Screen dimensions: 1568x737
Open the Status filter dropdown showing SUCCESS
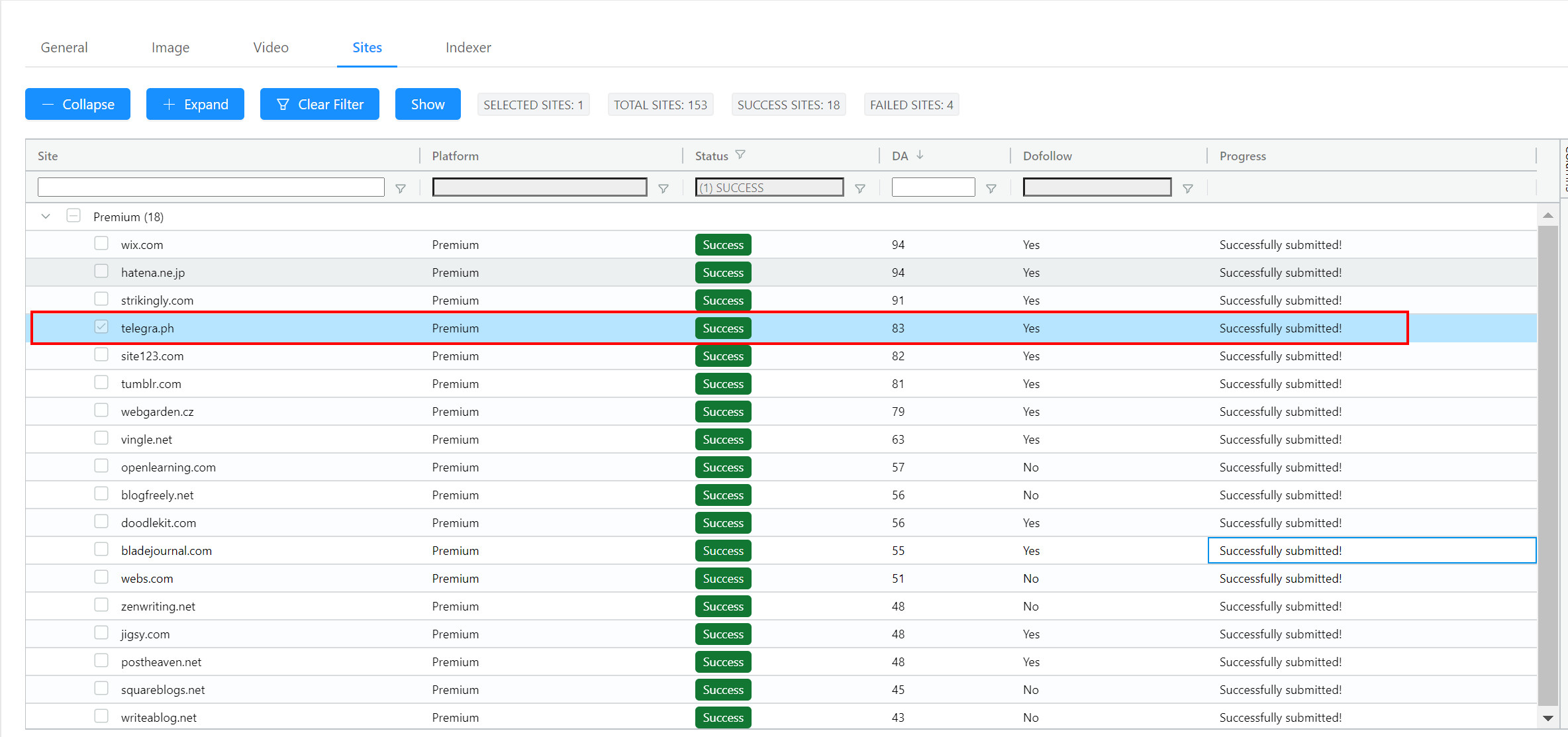(769, 187)
